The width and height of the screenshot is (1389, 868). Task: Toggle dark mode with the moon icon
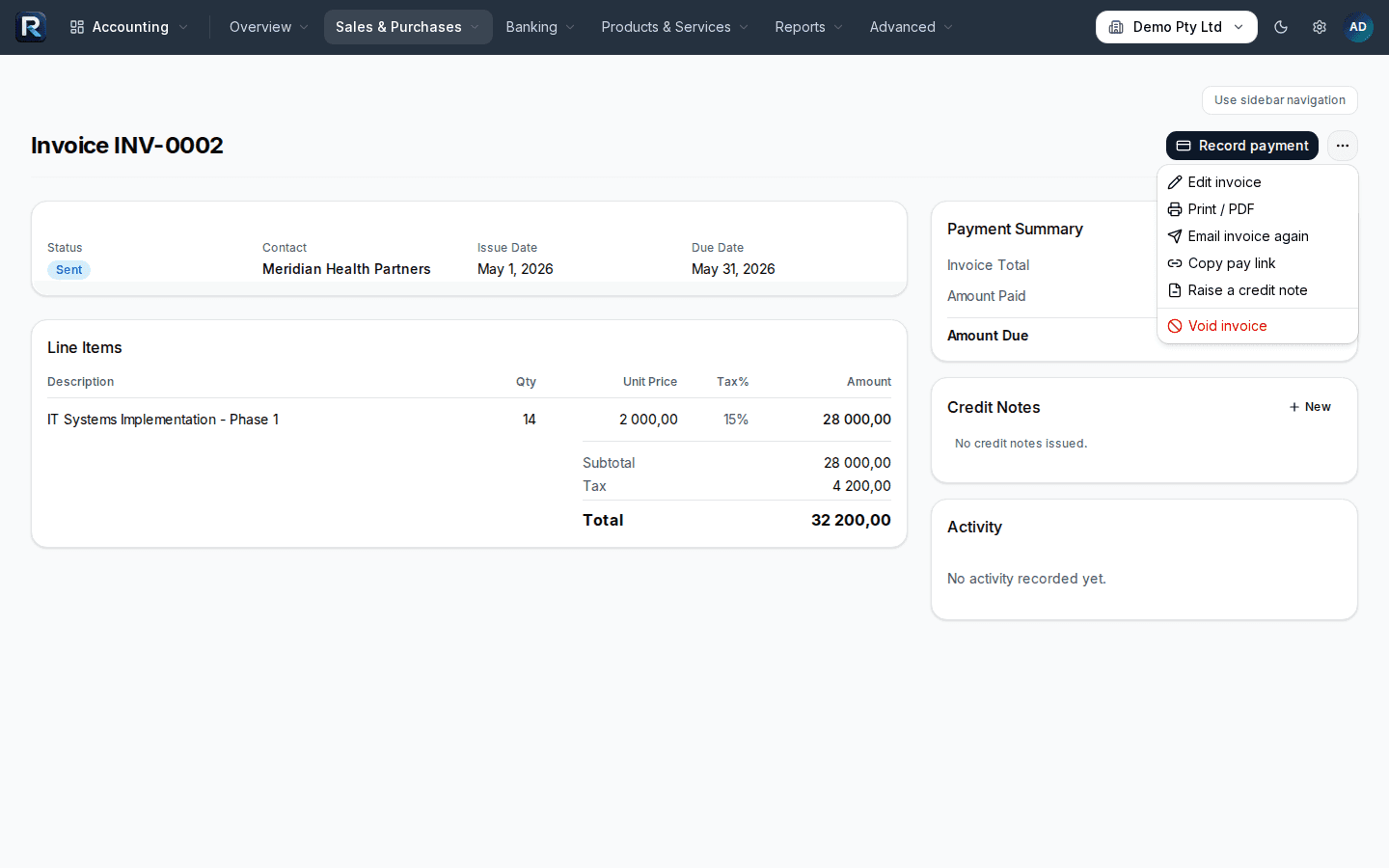click(x=1281, y=27)
